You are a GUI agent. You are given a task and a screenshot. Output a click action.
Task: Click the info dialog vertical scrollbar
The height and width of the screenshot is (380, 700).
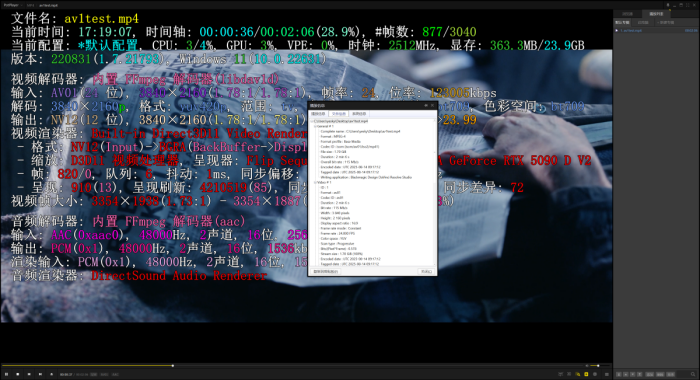coord(435,192)
